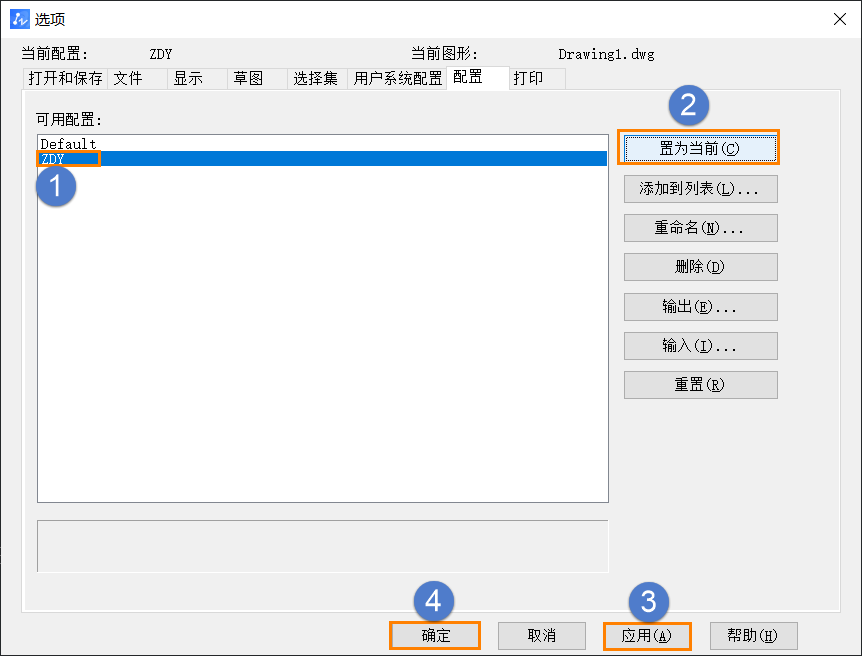
Task: Go to the 选择集 tab
Action: click(x=317, y=79)
